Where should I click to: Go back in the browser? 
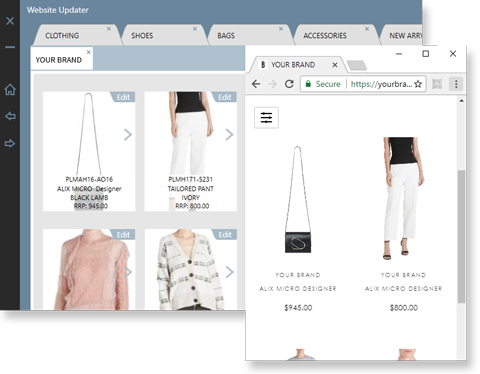(x=256, y=84)
